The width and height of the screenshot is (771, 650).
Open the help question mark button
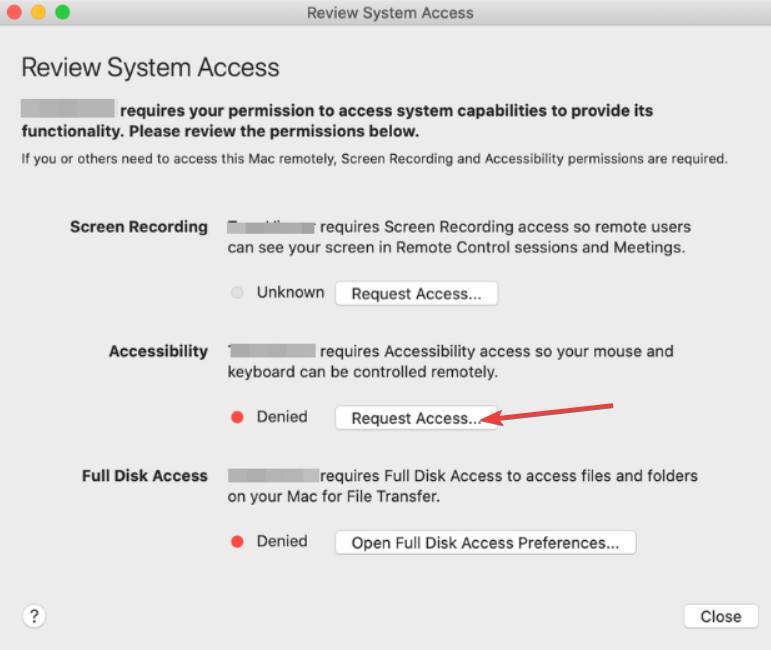coord(34,616)
